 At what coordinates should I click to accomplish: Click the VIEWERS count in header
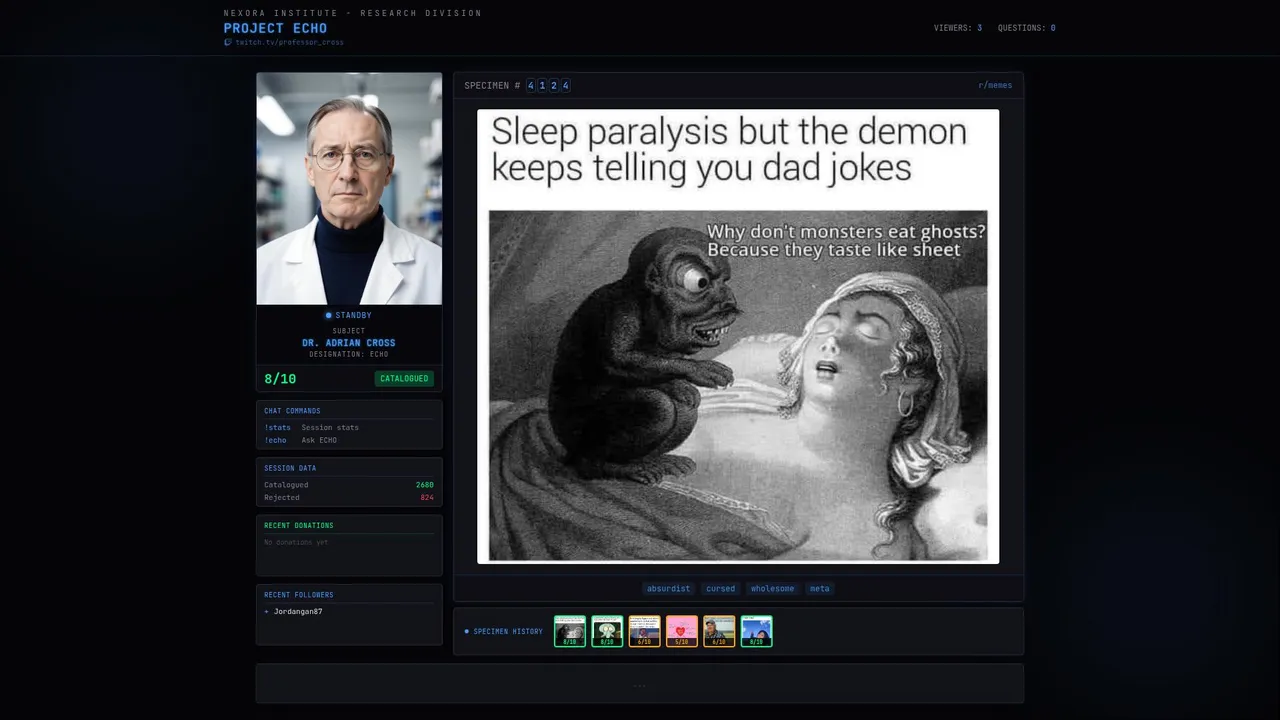[958, 28]
